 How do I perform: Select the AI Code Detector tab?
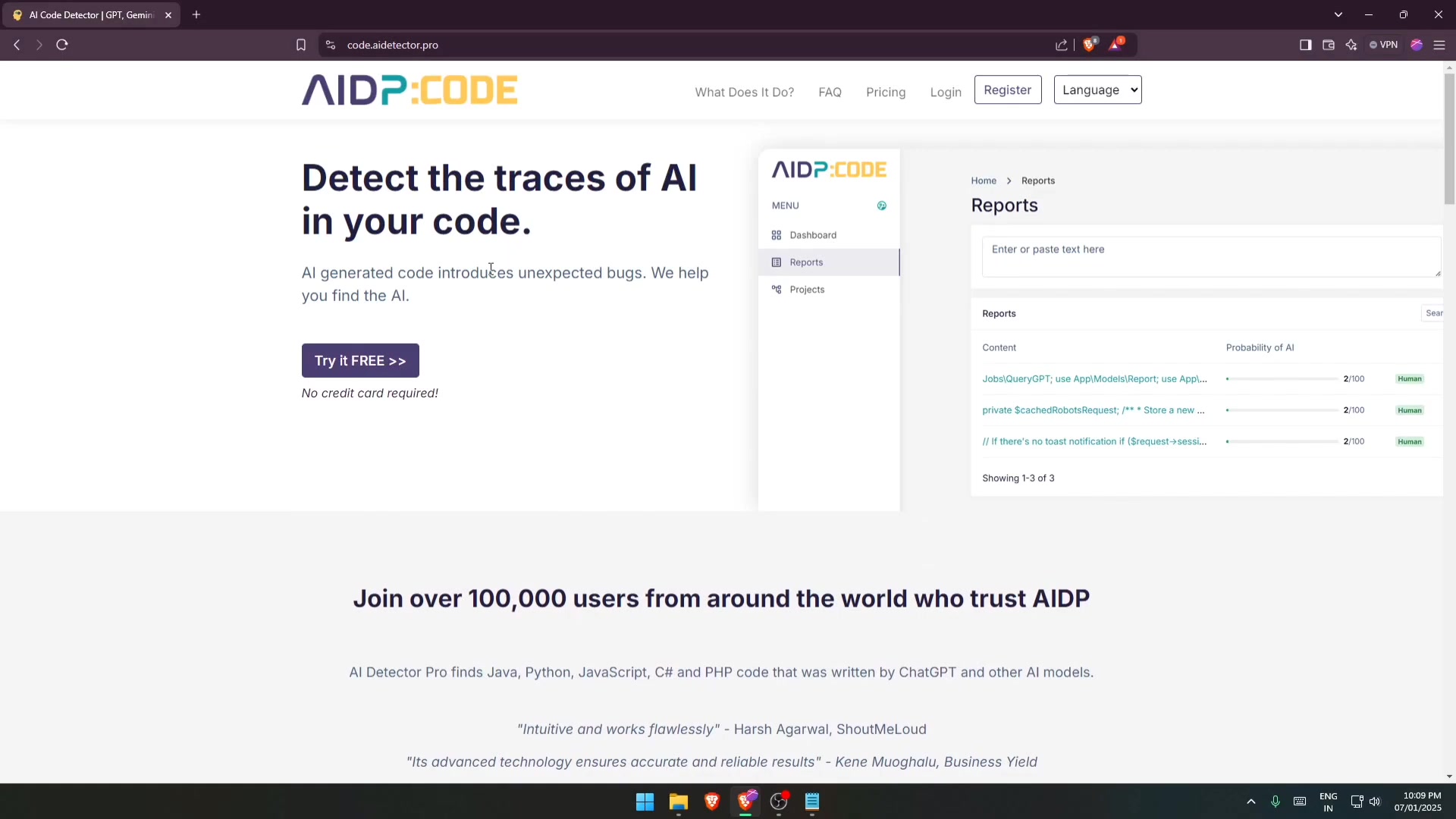[x=93, y=15]
